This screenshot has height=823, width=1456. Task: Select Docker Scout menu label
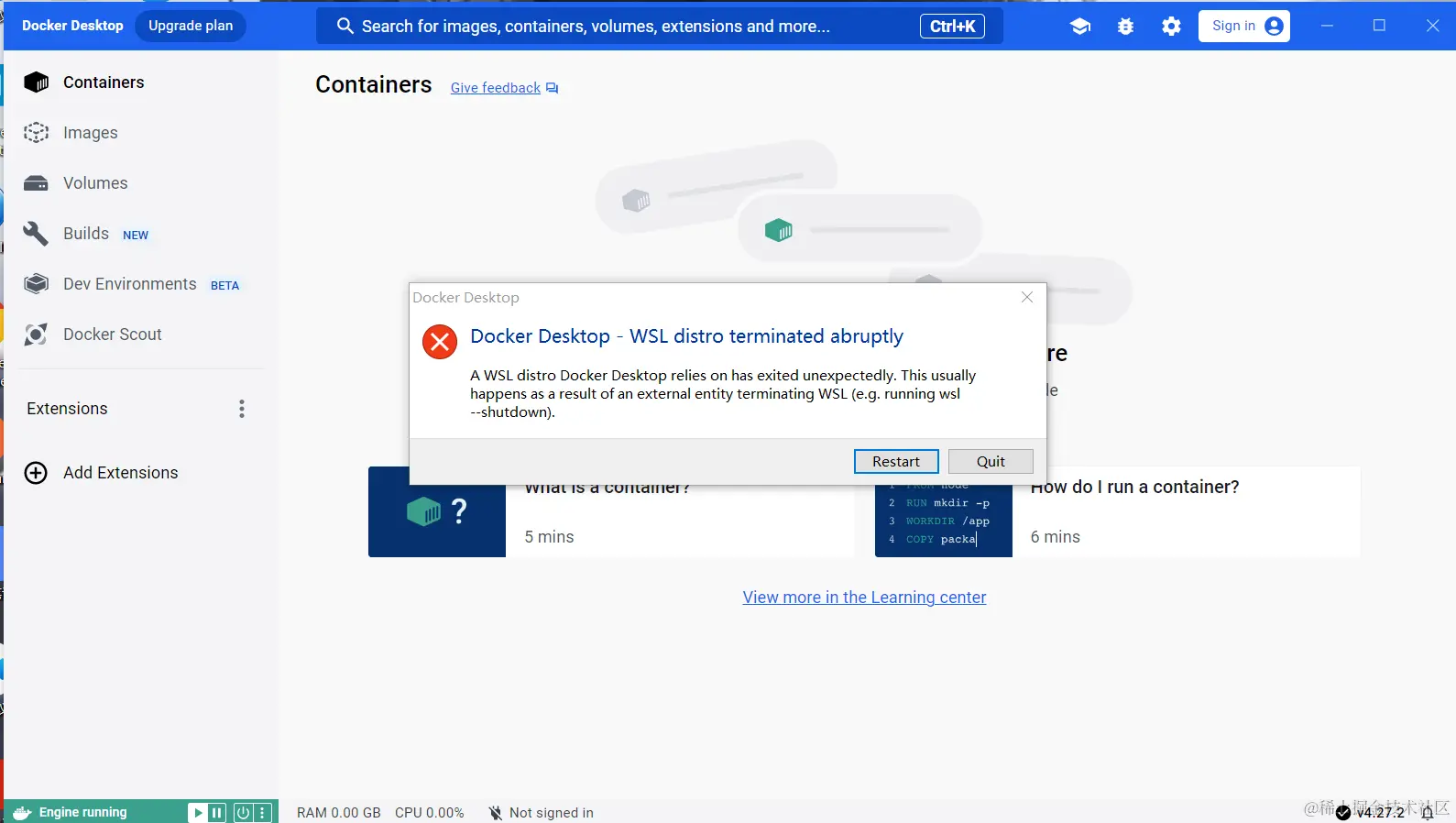click(x=113, y=335)
